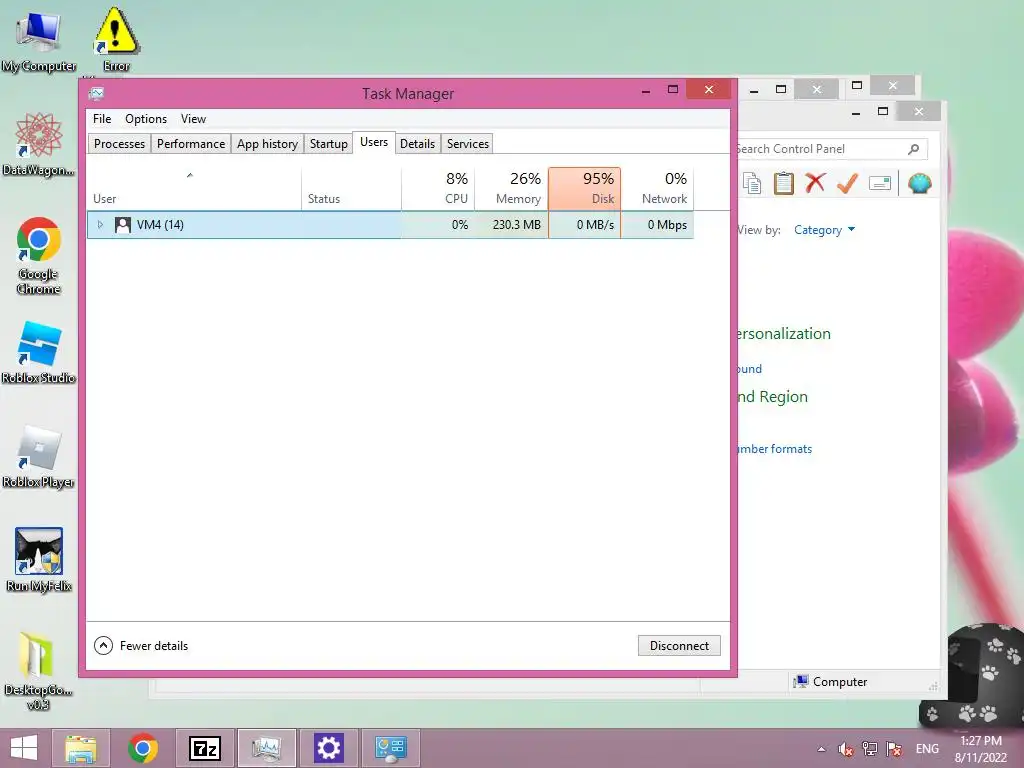The width and height of the screenshot is (1024, 768).
Task: Click Properties icon in Control Panel toolbar
Action: pyautogui.click(x=880, y=184)
